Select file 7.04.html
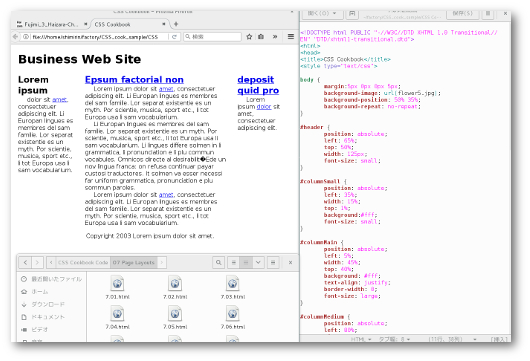530x361 pixels. coord(117,317)
